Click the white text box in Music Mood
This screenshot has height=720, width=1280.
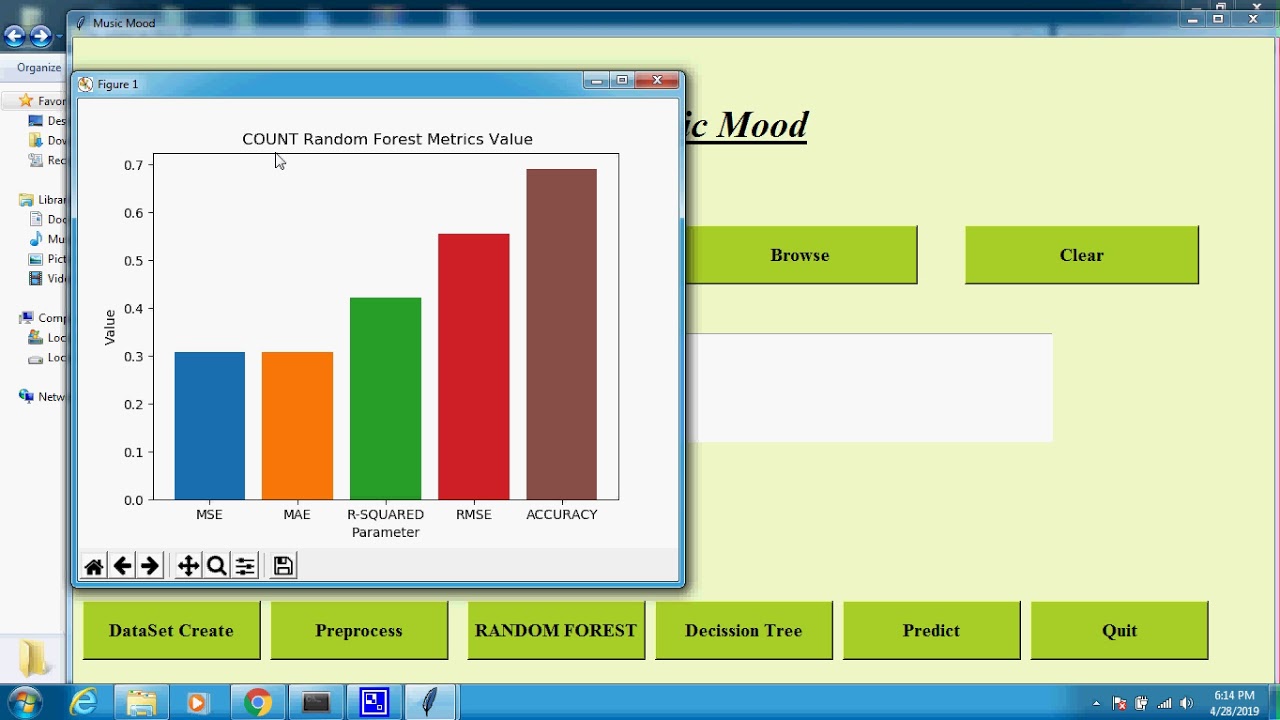coord(868,388)
